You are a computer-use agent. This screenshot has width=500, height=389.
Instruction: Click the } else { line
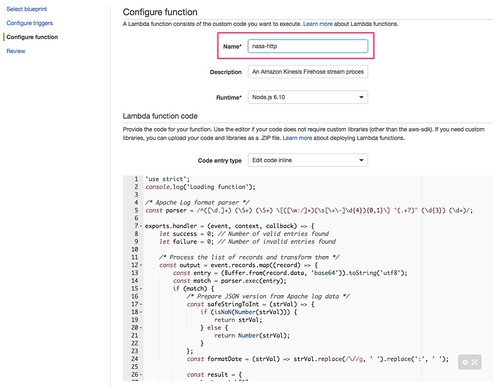click(214, 328)
